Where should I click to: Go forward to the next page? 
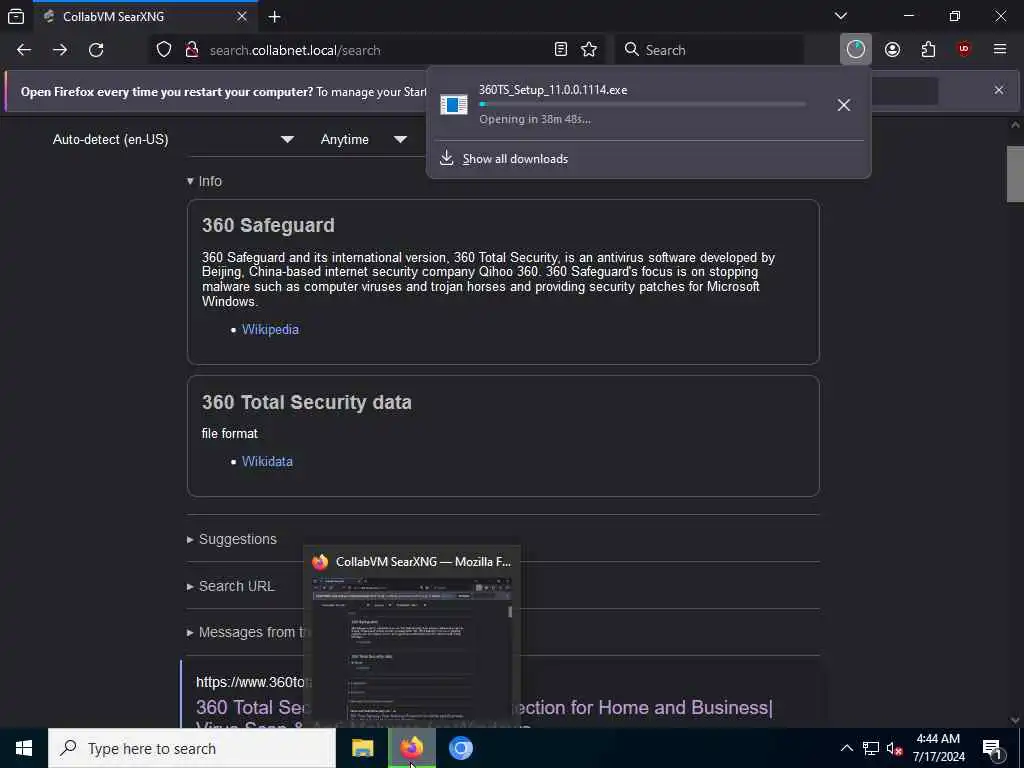60,50
